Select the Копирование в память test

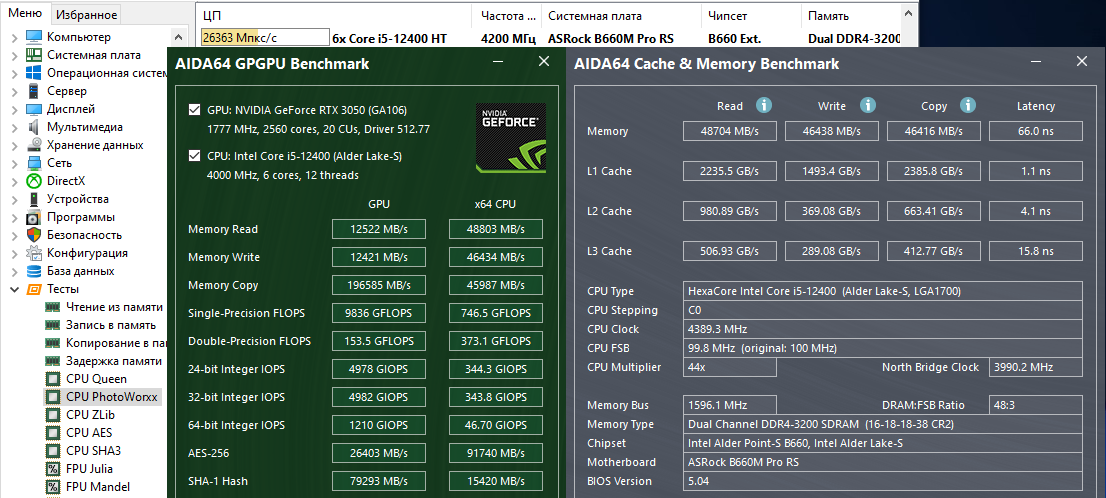click(x=114, y=343)
